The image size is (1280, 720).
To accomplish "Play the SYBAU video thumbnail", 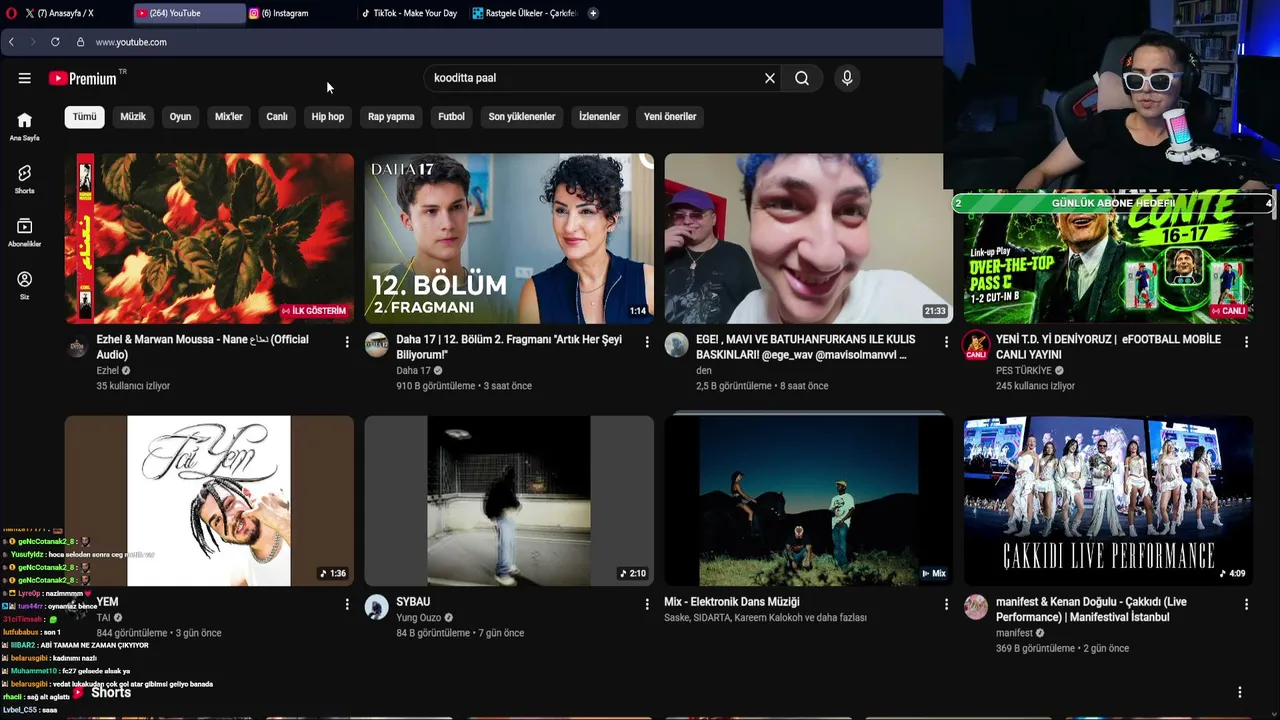I will coord(509,500).
